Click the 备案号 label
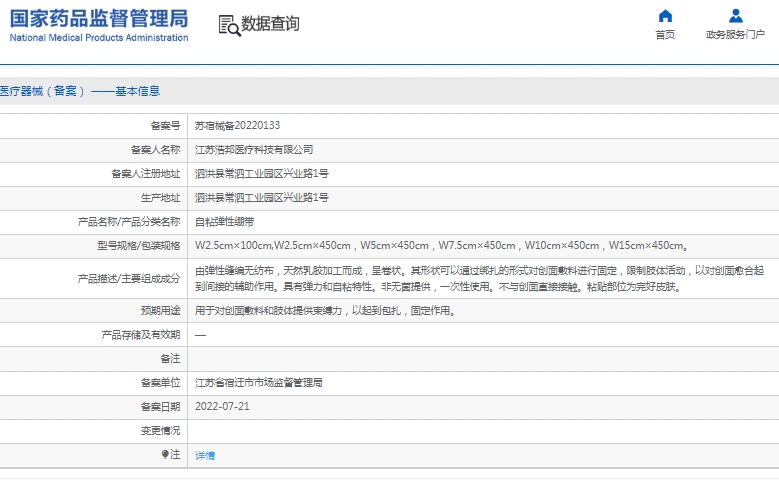 pyautogui.click(x=165, y=126)
